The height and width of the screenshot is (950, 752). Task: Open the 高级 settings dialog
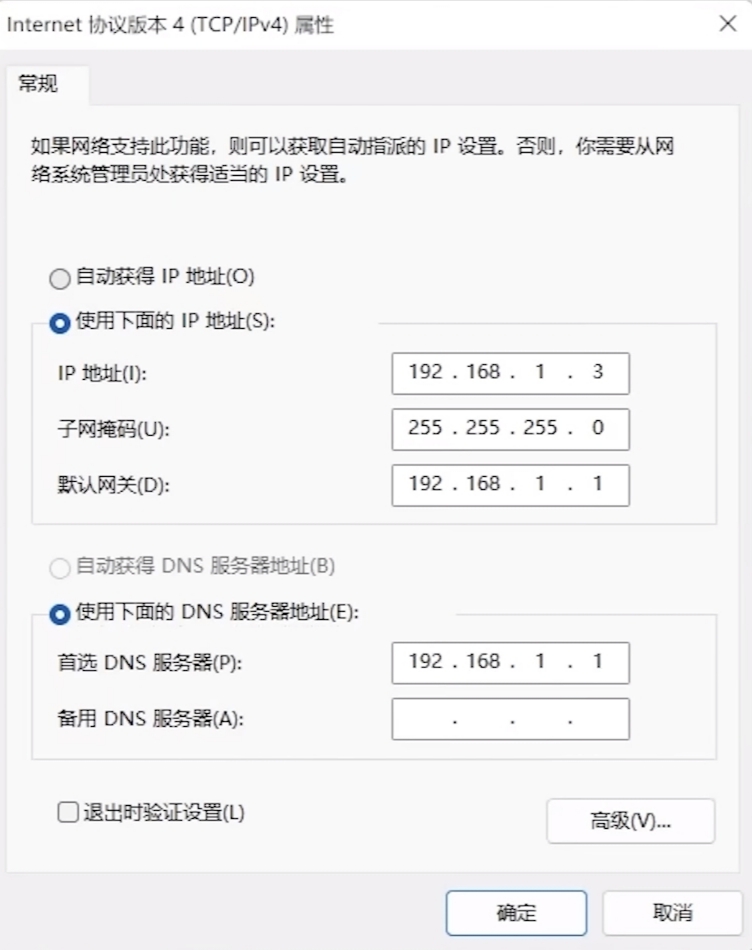point(630,821)
